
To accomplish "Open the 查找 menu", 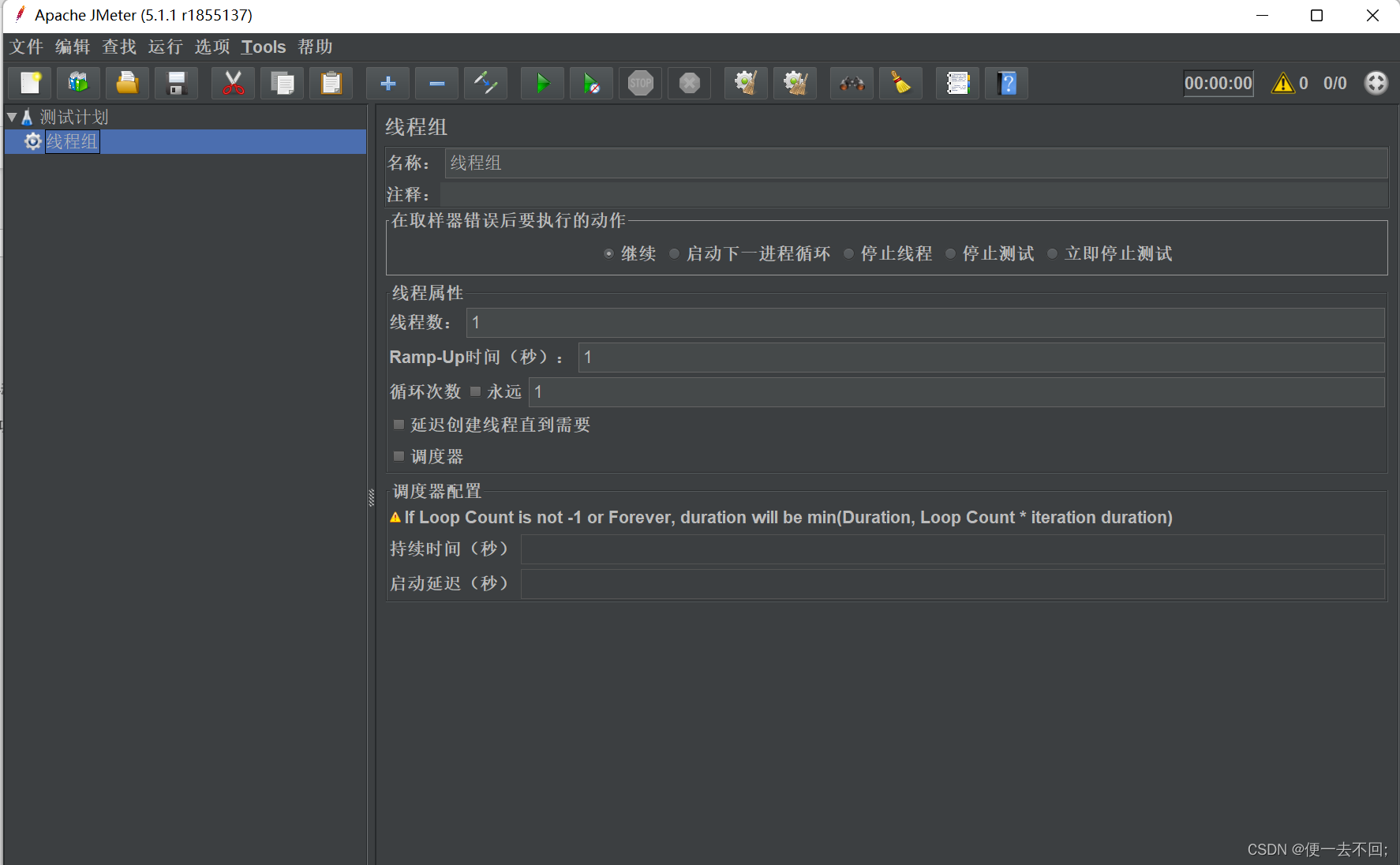I will 119,47.
